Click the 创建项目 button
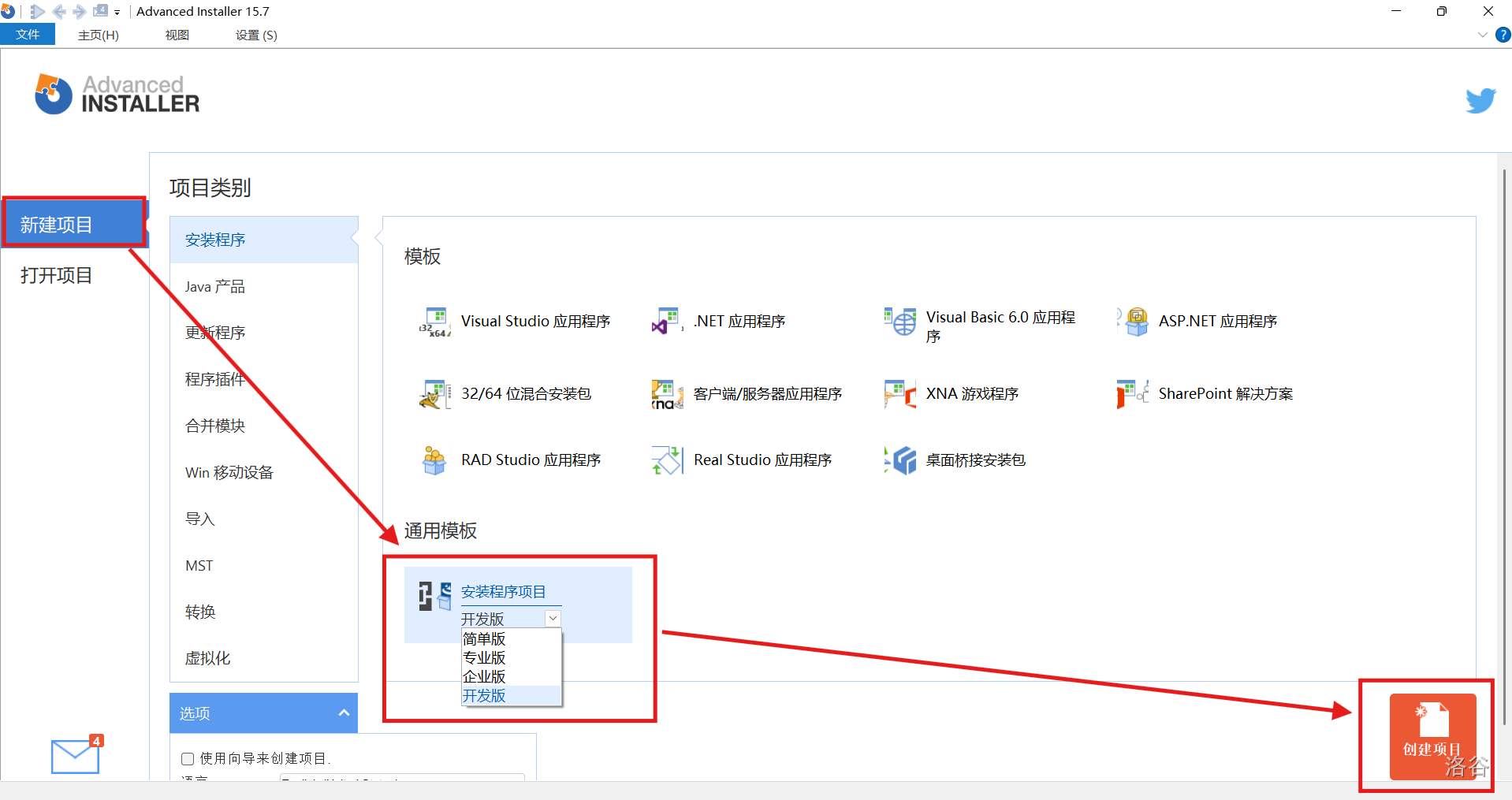Image resolution: width=1512 pixels, height=800 pixels. [1432, 736]
